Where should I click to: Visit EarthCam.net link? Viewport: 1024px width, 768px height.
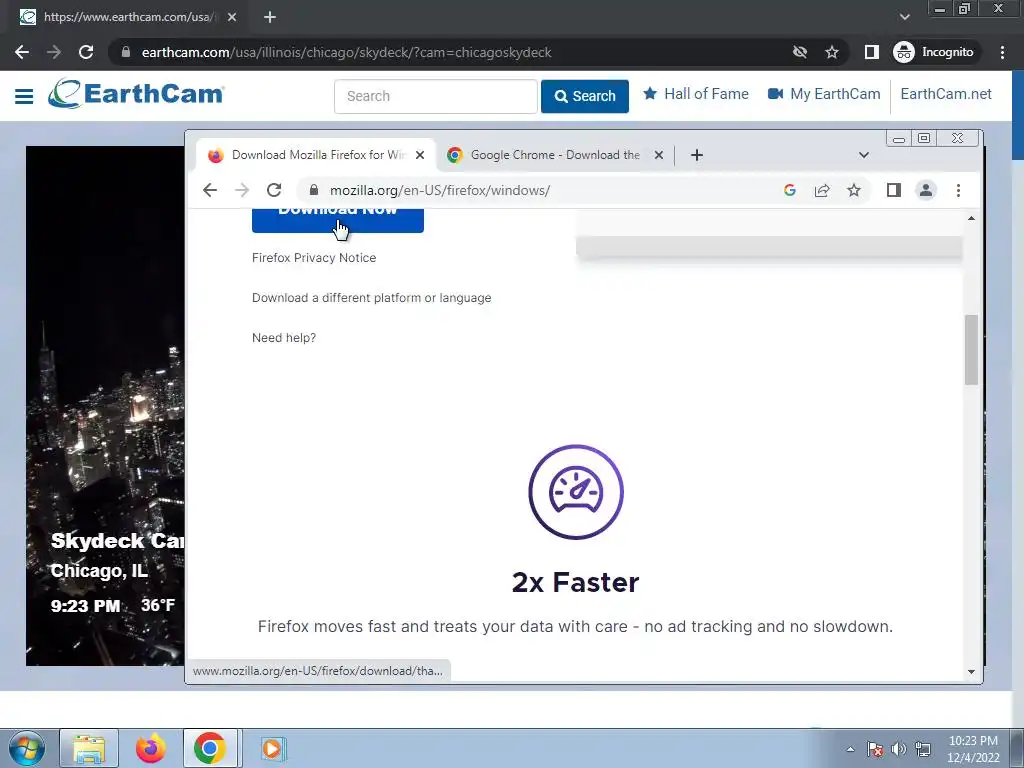(x=946, y=94)
